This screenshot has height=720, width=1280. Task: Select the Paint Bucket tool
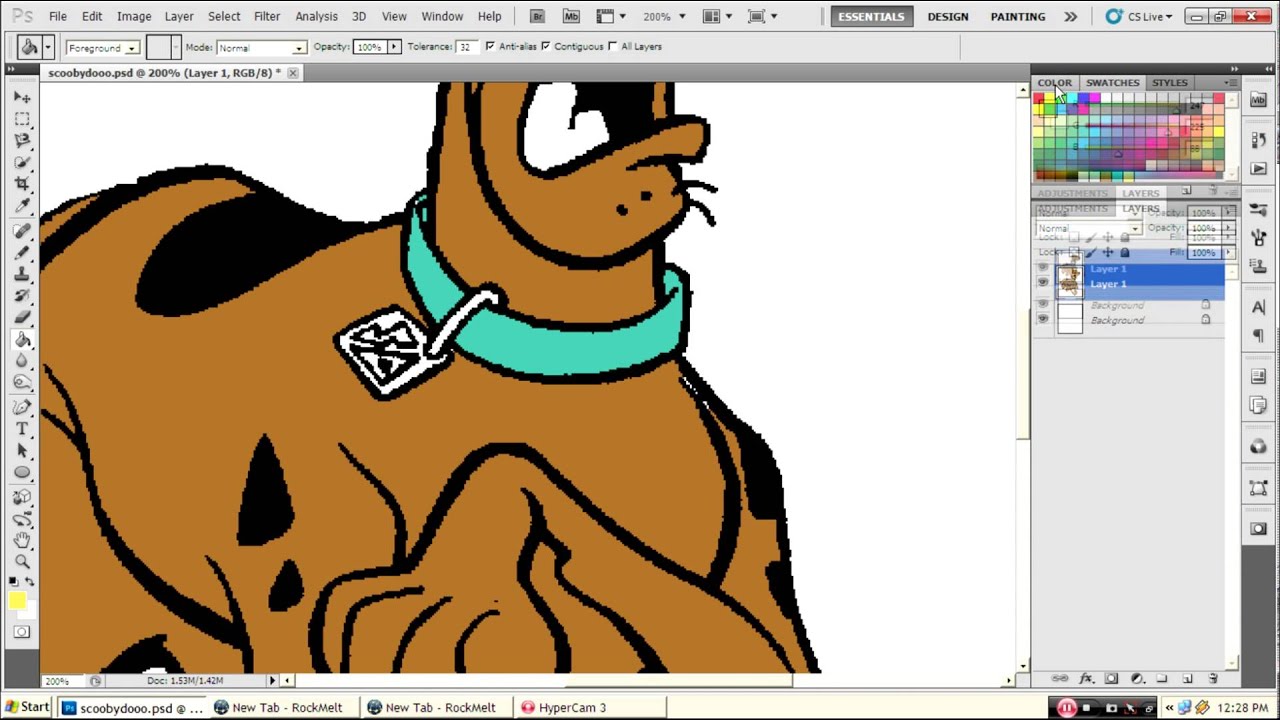pos(22,341)
